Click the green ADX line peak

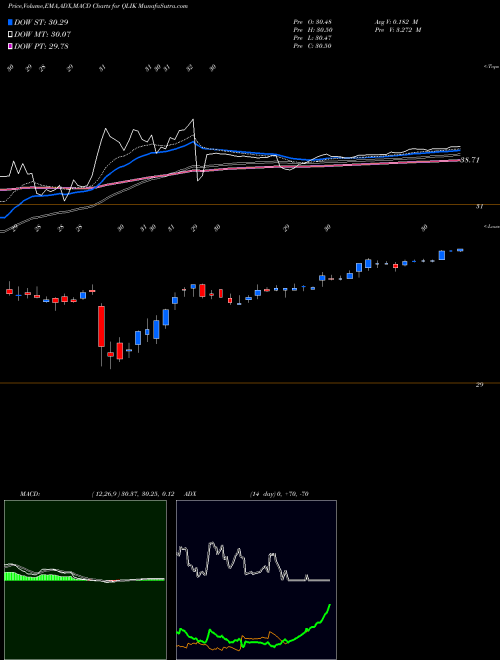click(330, 605)
